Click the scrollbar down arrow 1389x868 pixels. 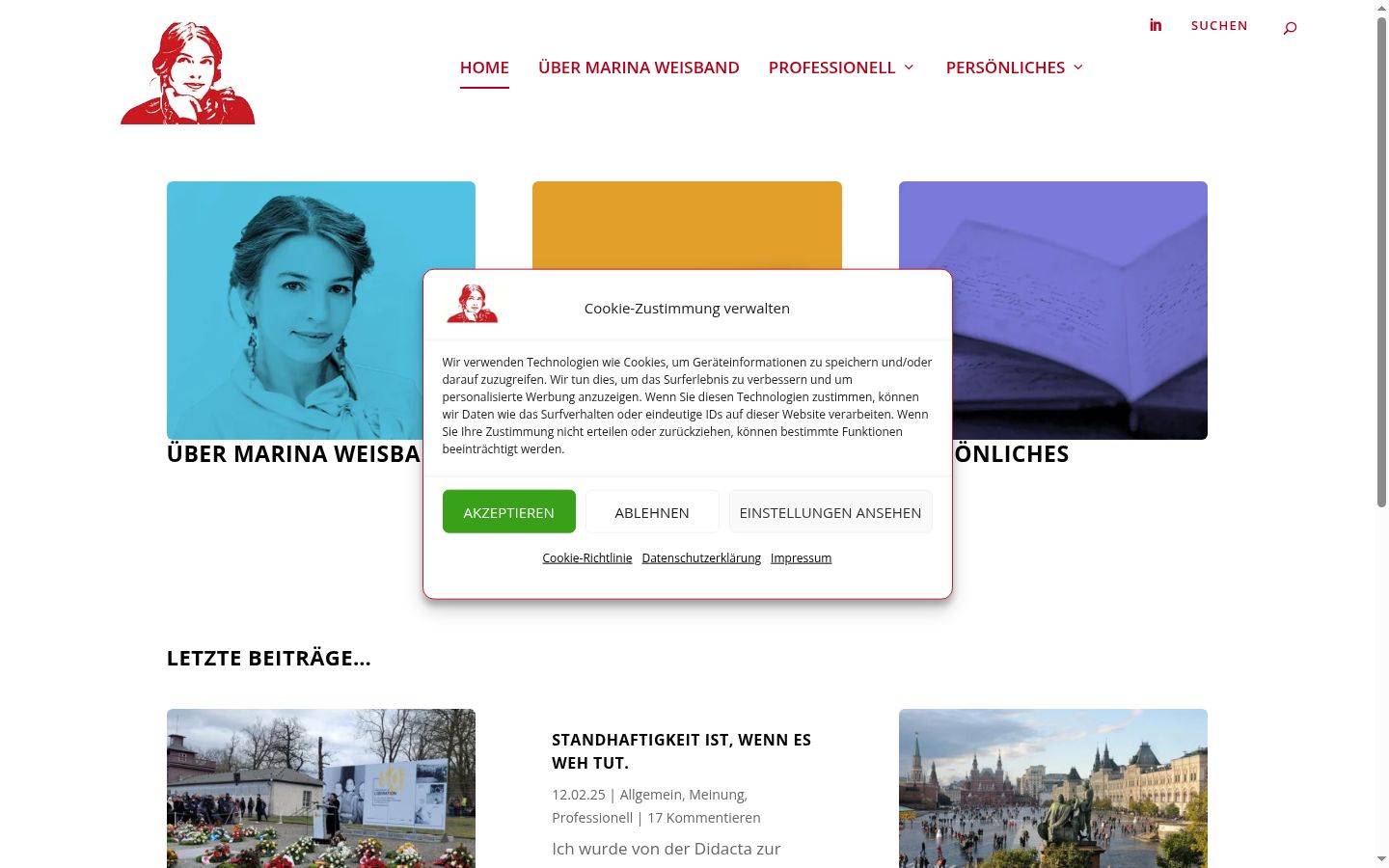click(1381, 859)
